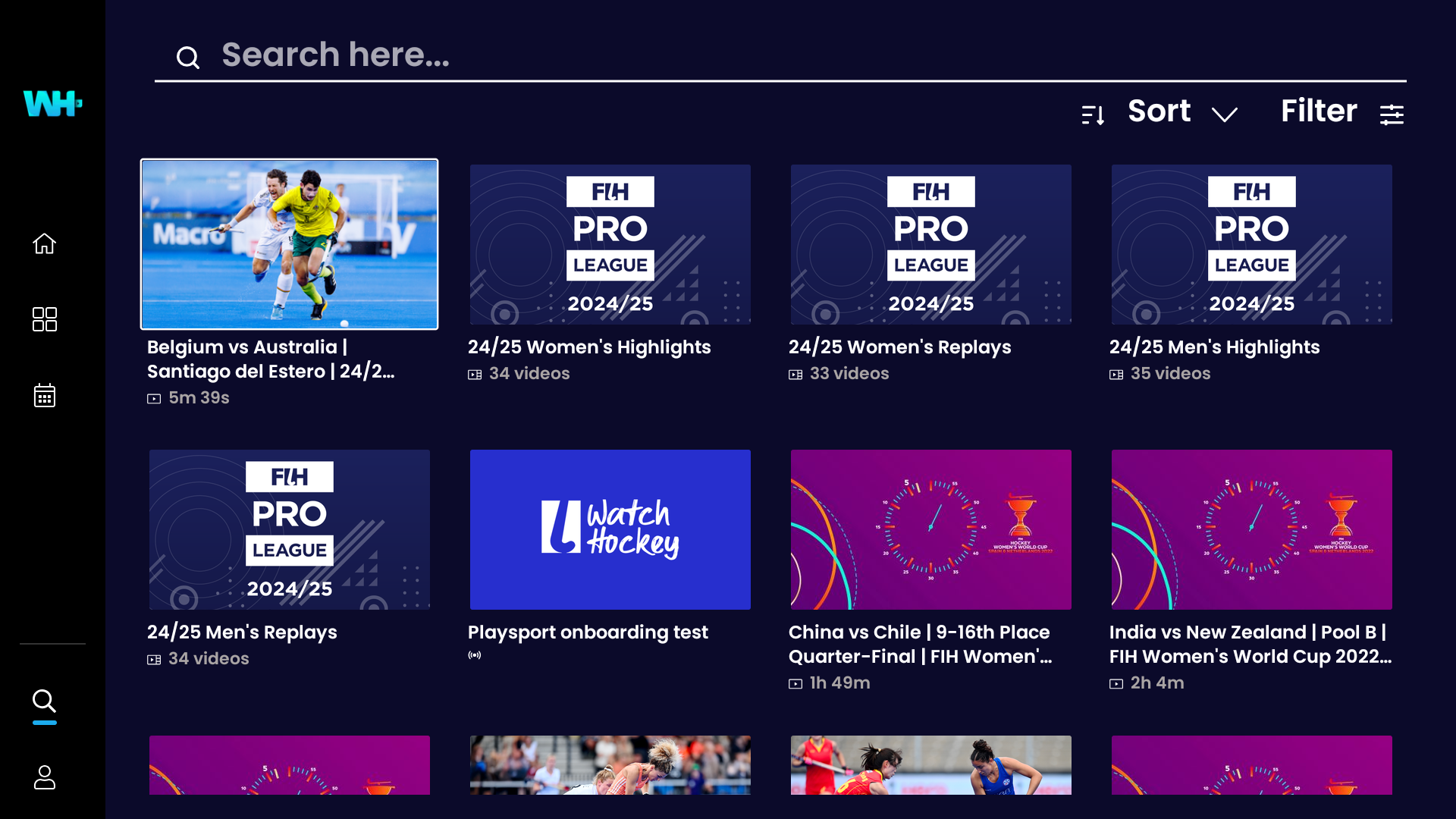Click the Belgium vs Australia title text
The image size is (1456, 819).
click(x=271, y=359)
